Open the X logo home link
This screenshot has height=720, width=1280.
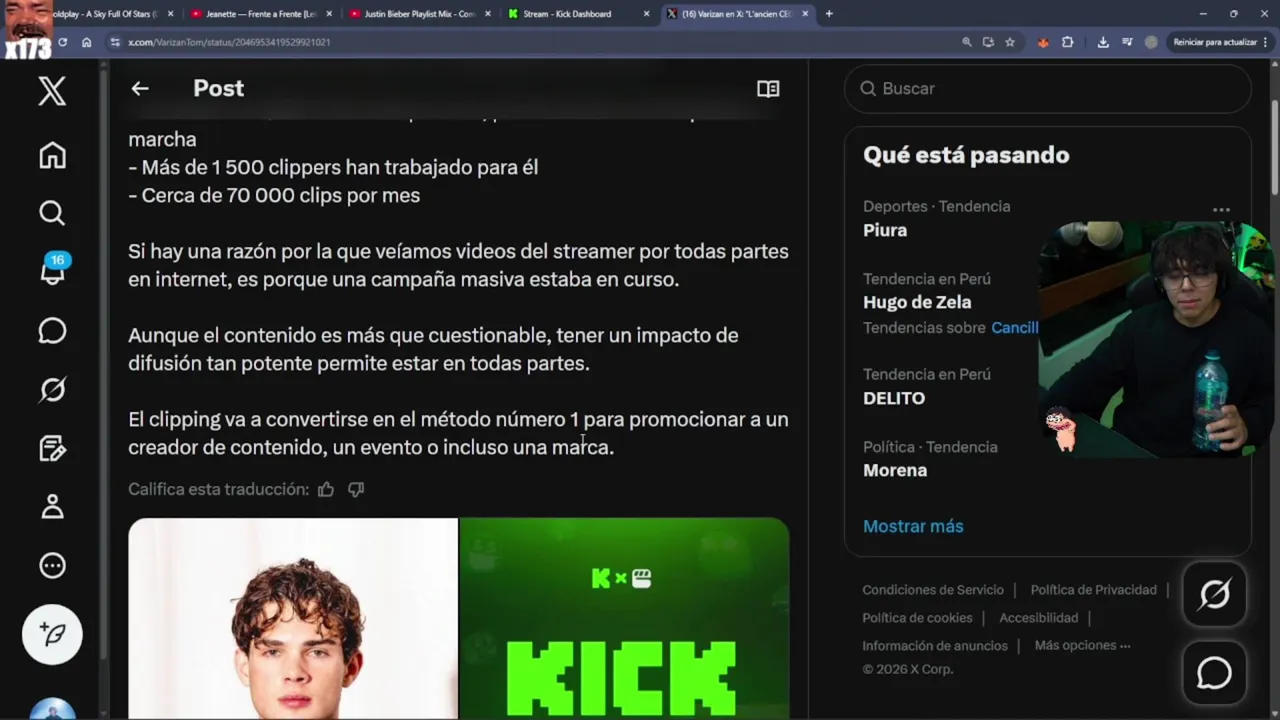[52, 91]
